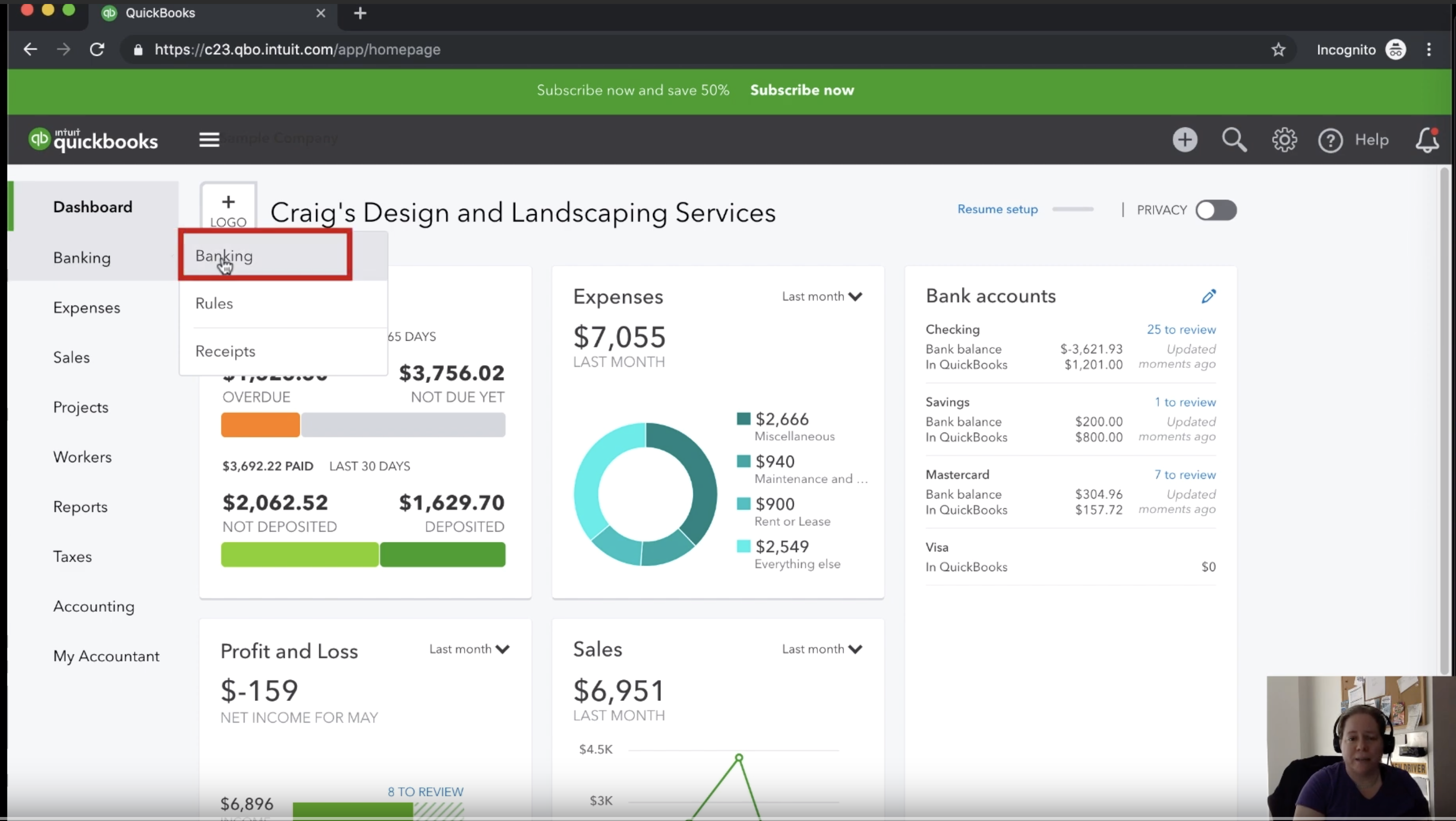Open a new browser tab

pyautogui.click(x=360, y=13)
